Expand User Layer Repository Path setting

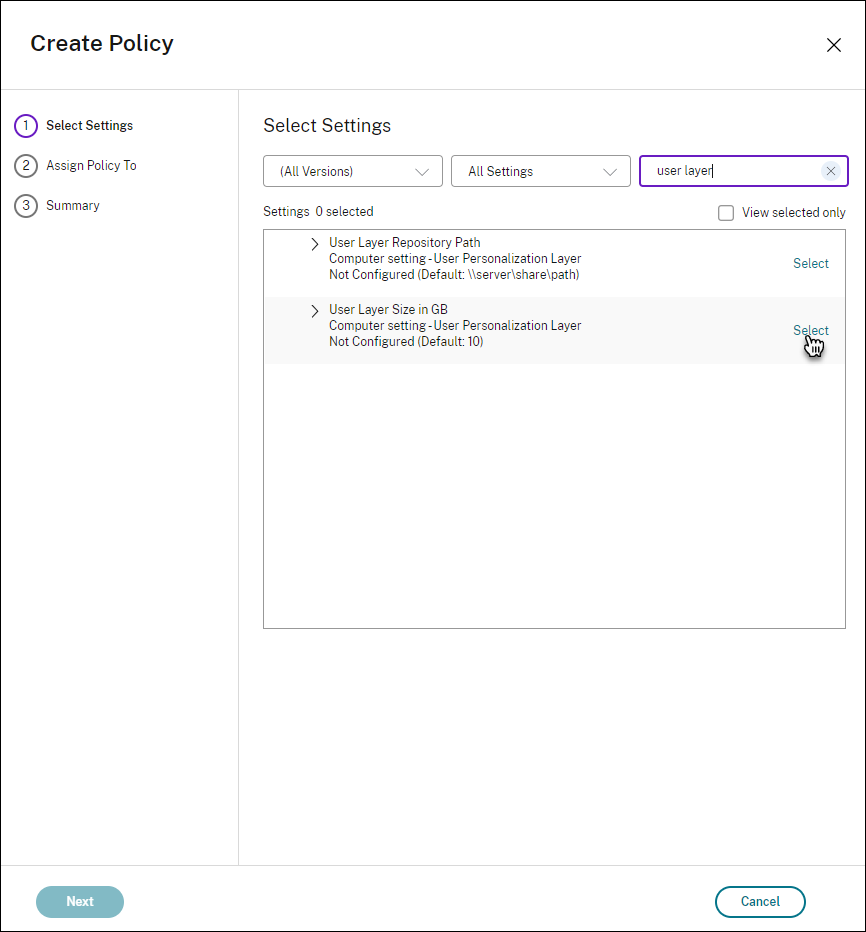pyautogui.click(x=315, y=244)
